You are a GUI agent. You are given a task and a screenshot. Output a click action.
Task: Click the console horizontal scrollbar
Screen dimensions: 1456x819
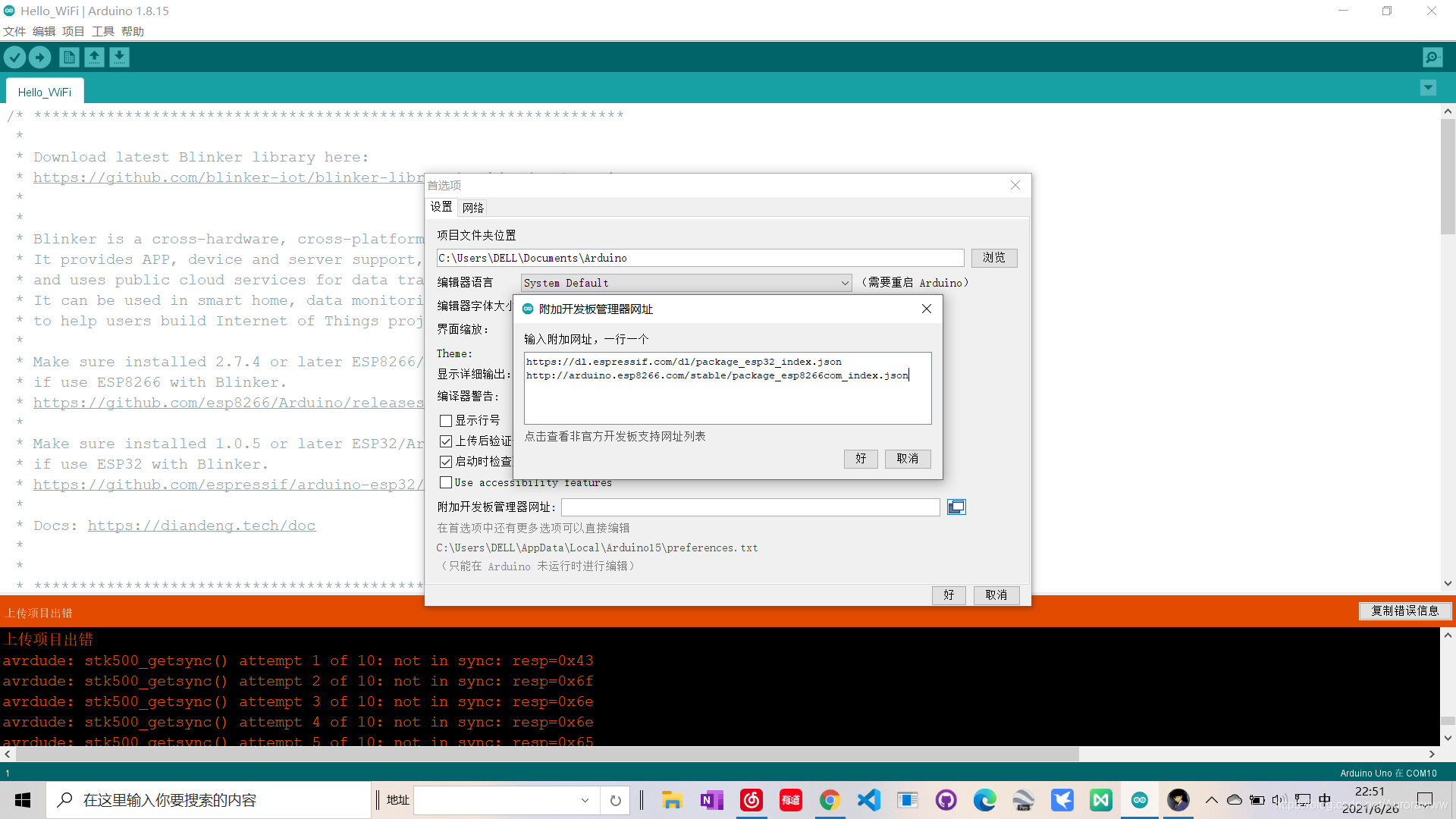pyautogui.click(x=546, y=754)
